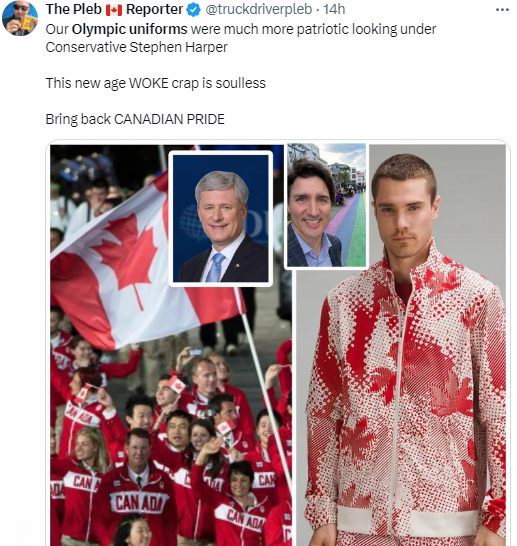Open the Team Canada flag parade photo
Viewport: 517px width, 546px height.
171,345
